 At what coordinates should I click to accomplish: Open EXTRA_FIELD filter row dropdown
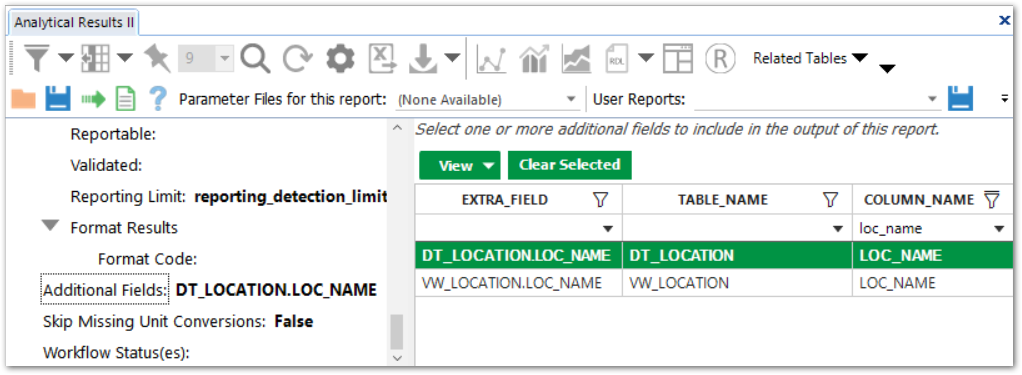click(x=607, y=229)
